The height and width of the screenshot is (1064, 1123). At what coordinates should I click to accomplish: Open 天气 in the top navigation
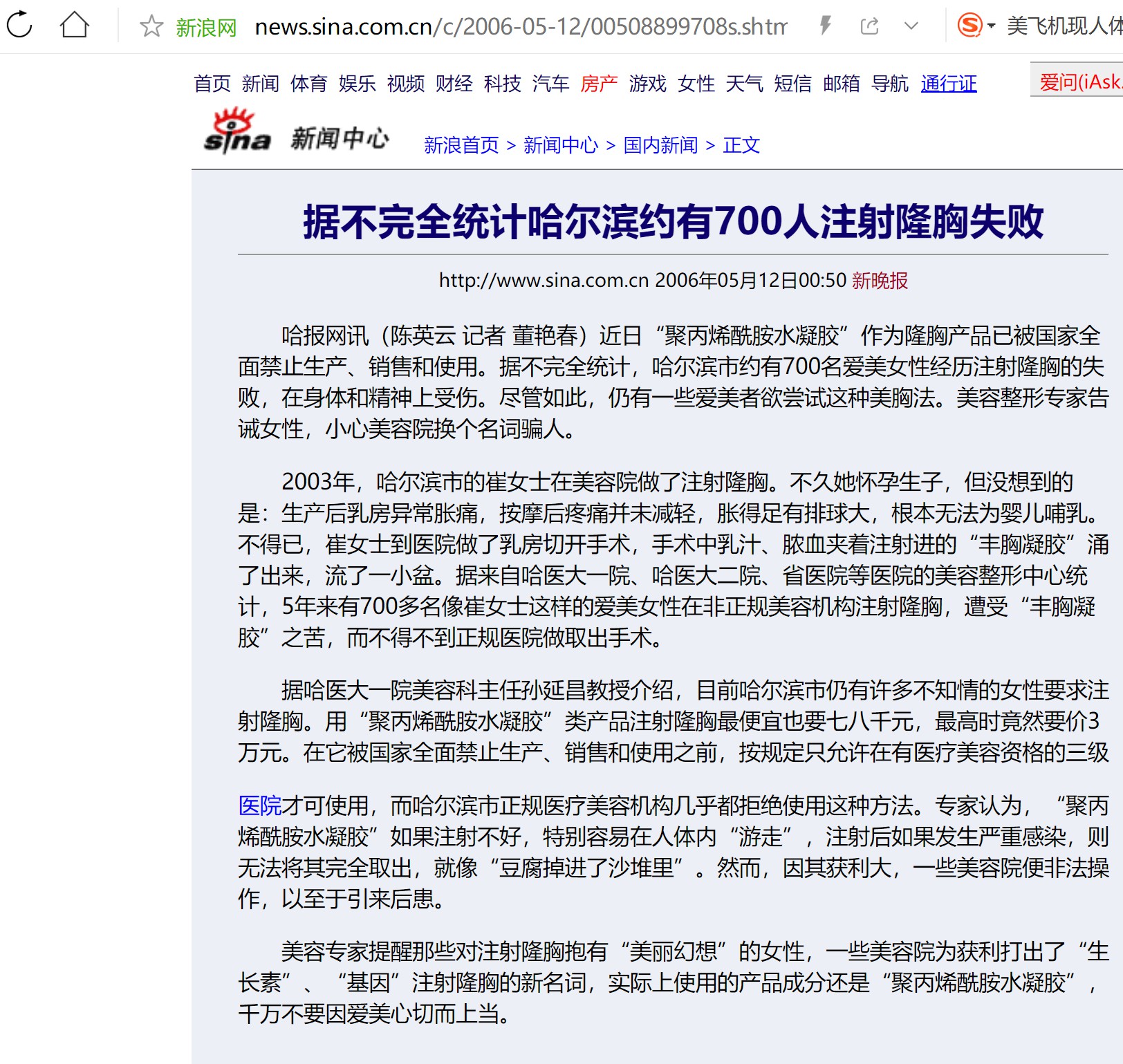click(745, 84)
